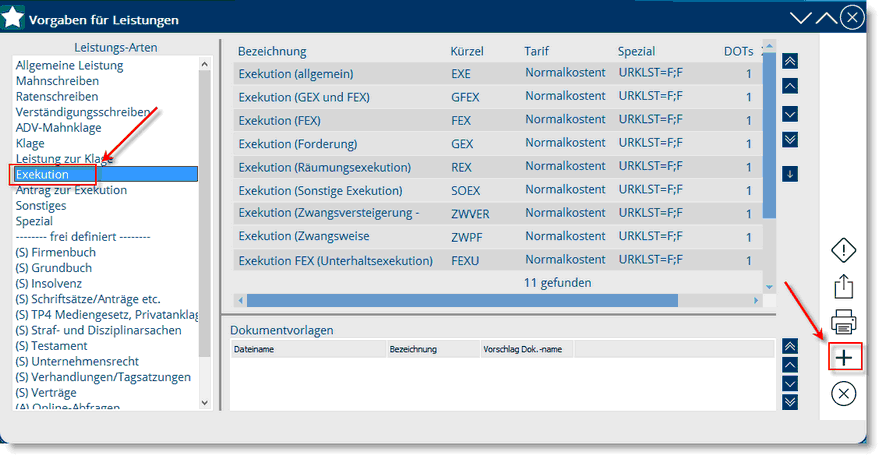Select (S) Grundbuch entry
Screen dimensions: 879x456
point(54,268)
